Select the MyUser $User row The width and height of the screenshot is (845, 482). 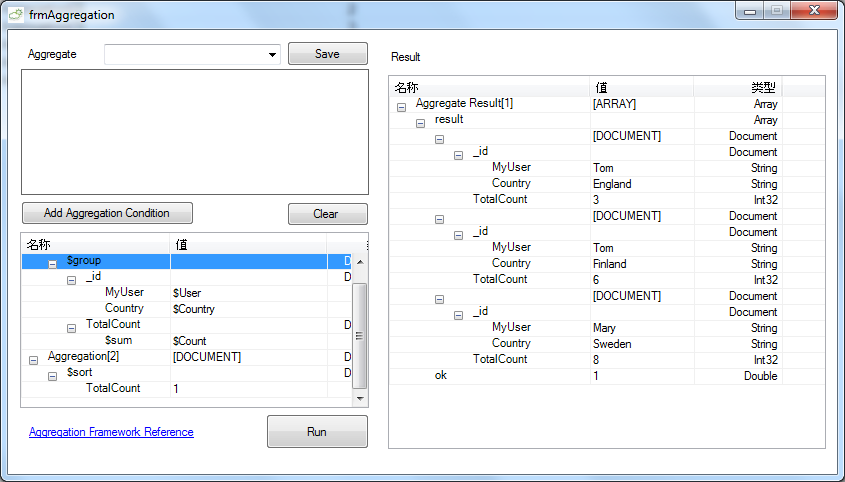[x=186, y=293]
